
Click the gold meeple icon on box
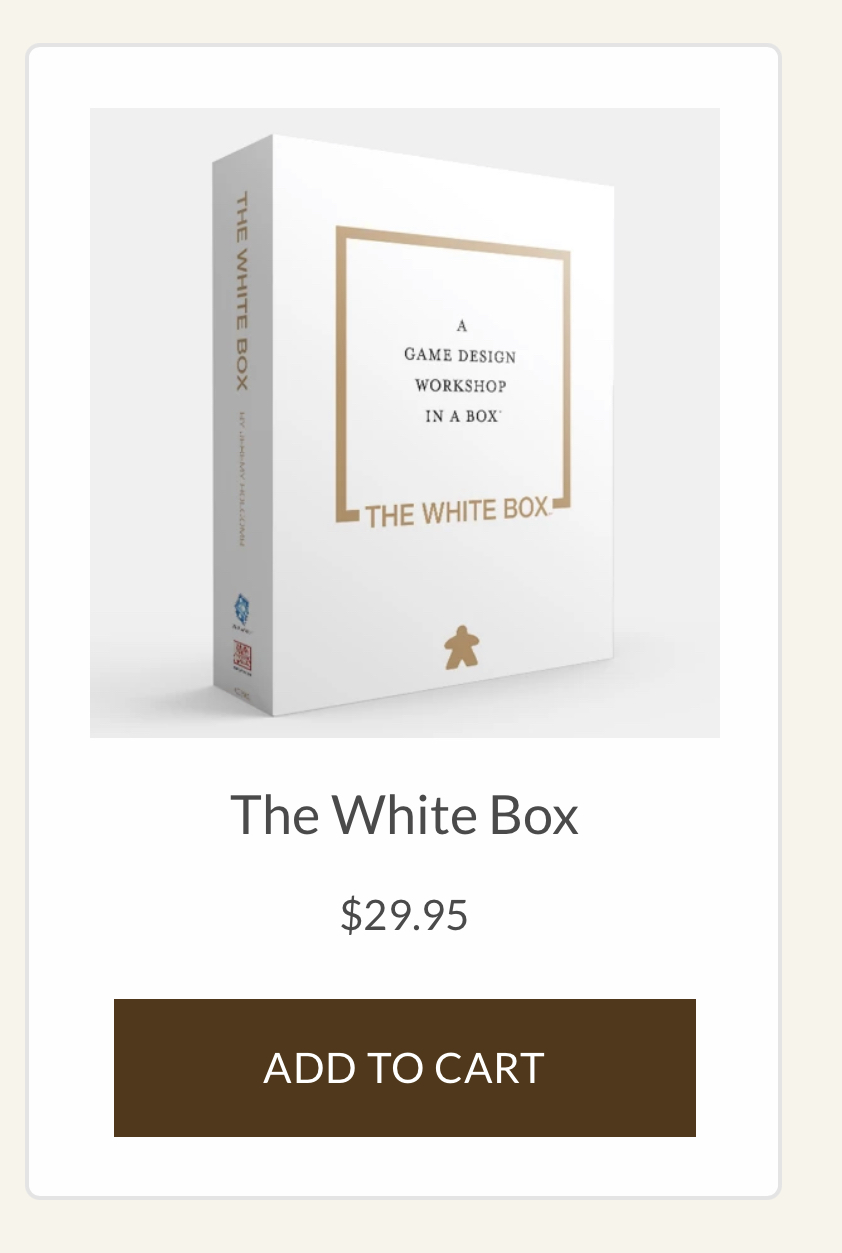coord(462,648)
